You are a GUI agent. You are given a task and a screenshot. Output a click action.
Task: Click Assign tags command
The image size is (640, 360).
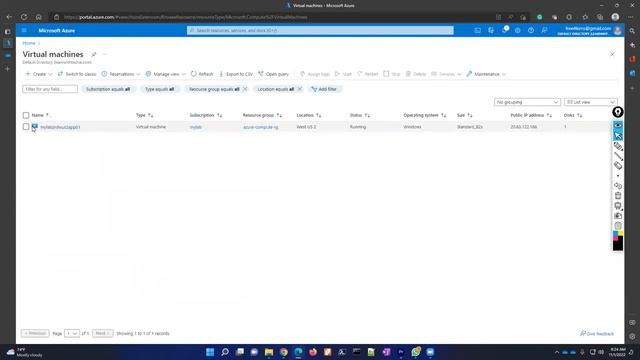coord(315,74)
